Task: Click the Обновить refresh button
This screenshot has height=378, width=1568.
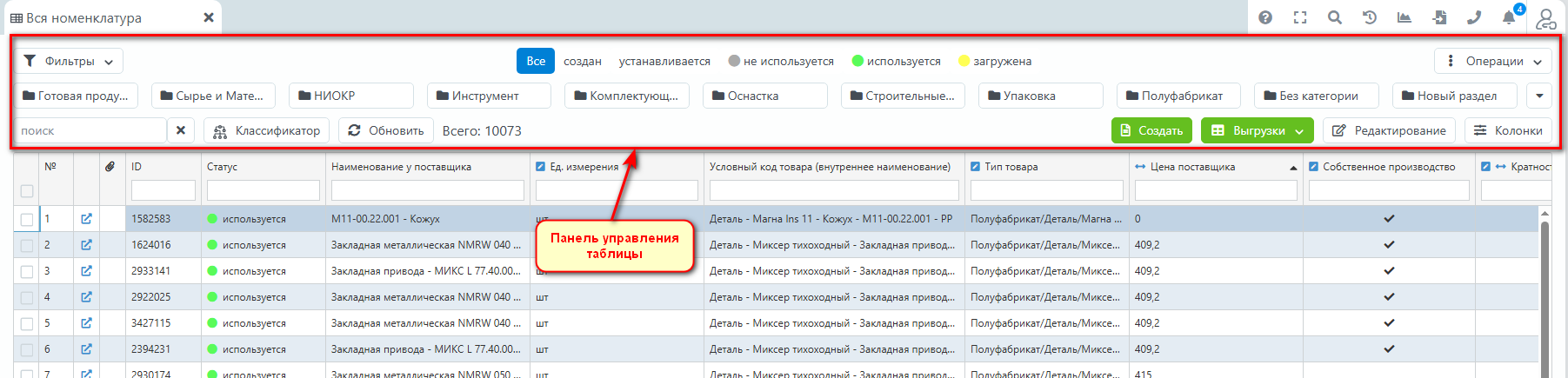Action: (x=386, y=130)
